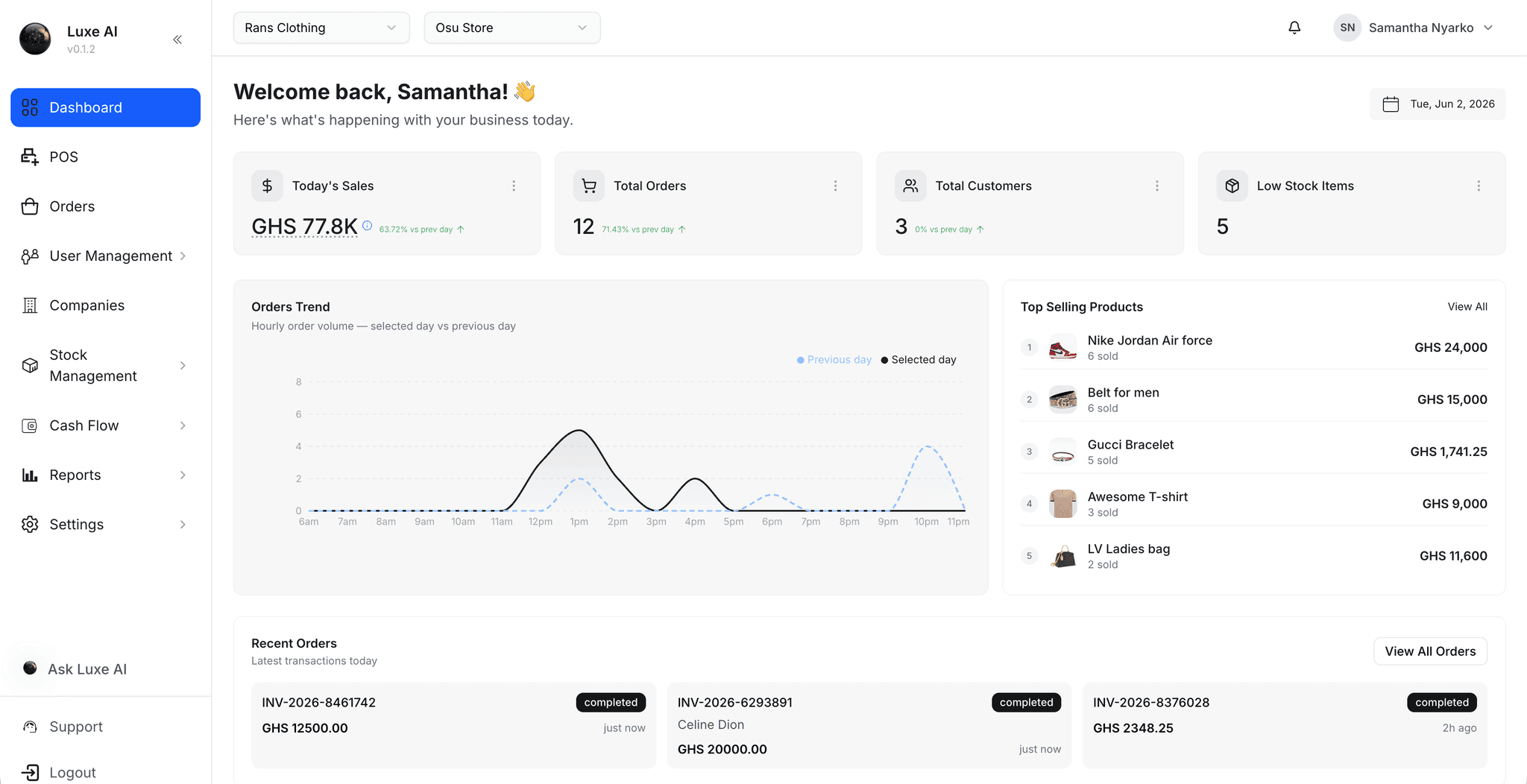Viewport: 1527px width, 784px height.
Task: Click the GHS 24,000 amount for Nike Jordan
Action: [x=1450, y=347]
